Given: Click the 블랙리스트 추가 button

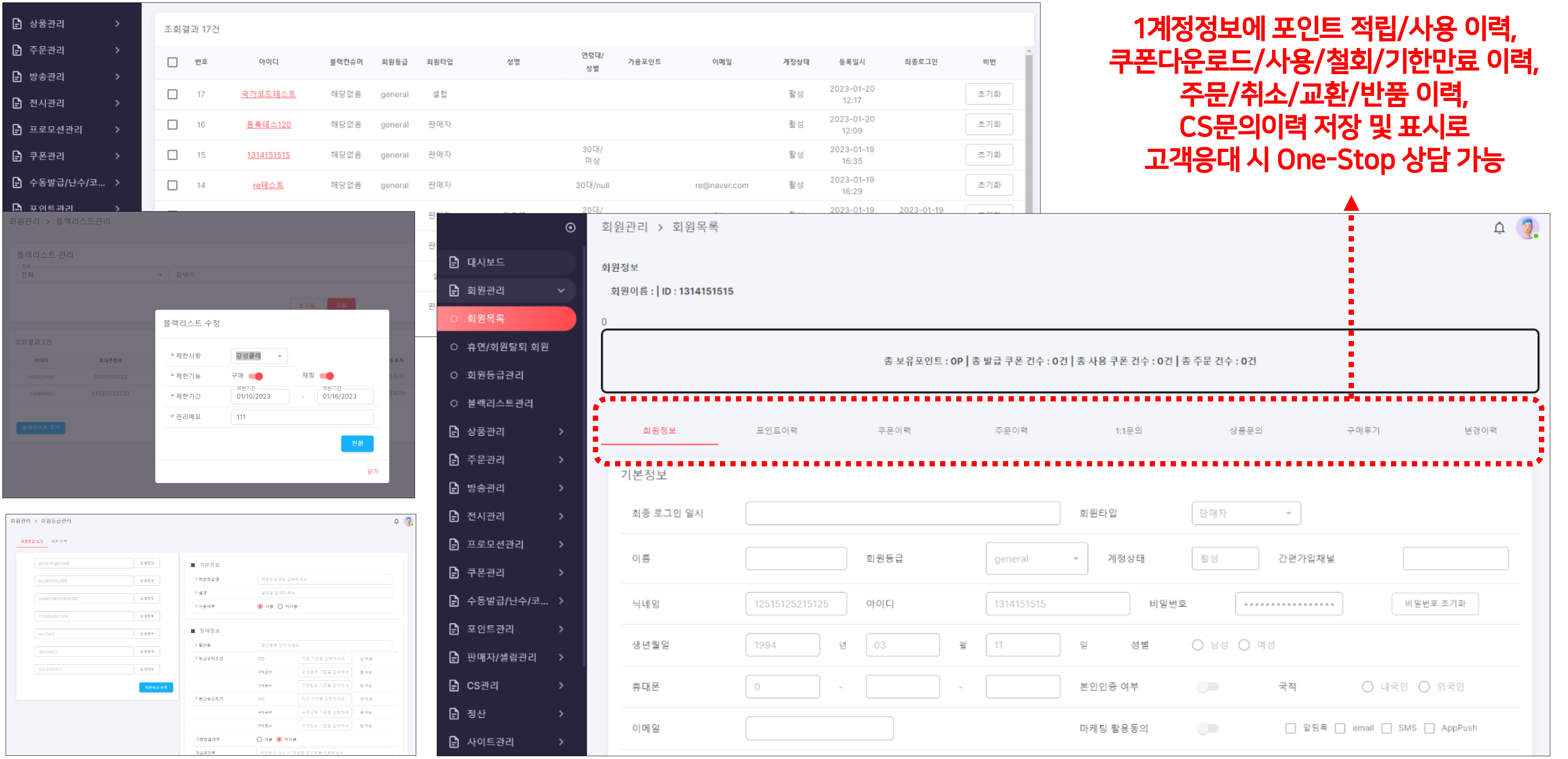Looking at the screenshot, I should point(41,428).
